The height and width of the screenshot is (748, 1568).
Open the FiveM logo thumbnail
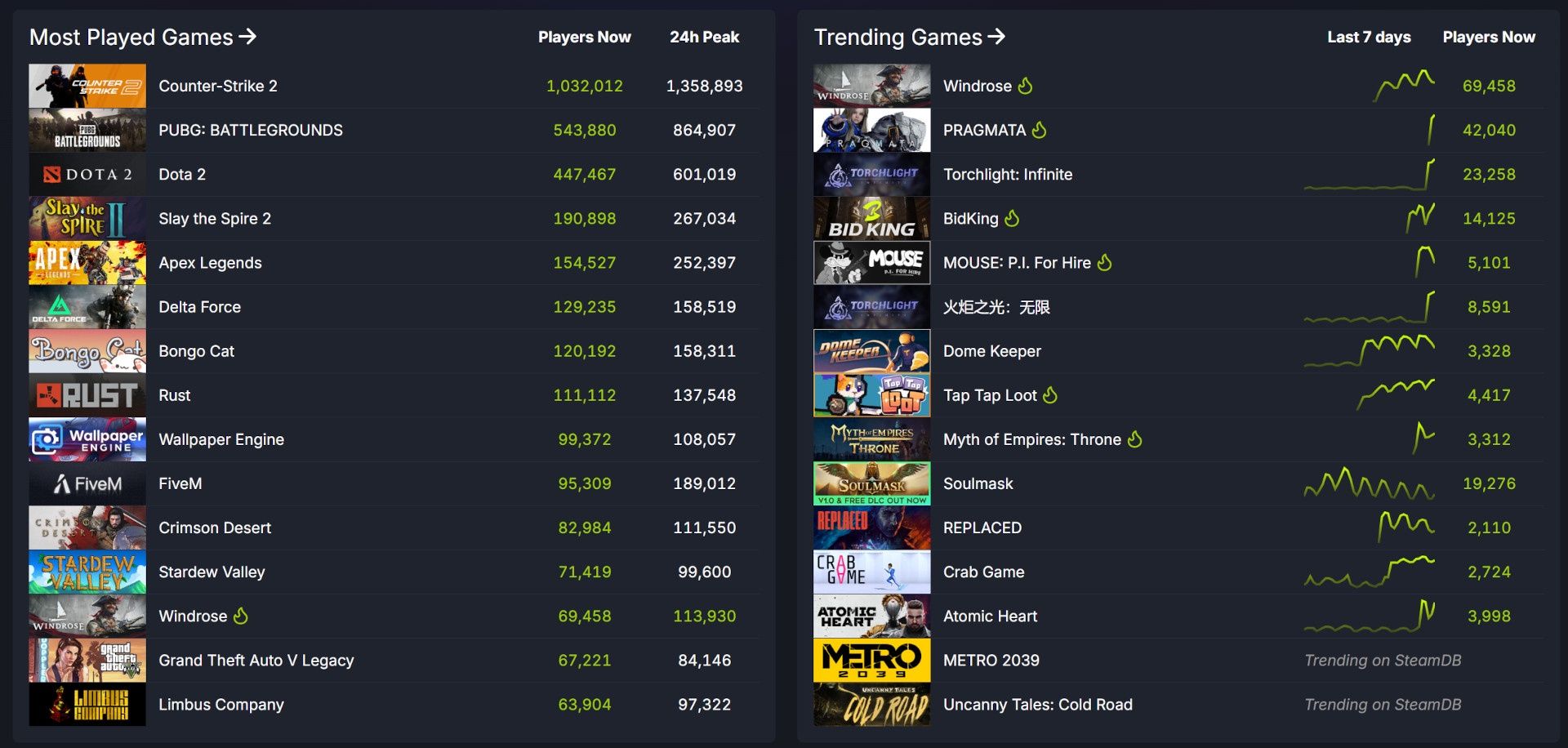click(87, 483)
